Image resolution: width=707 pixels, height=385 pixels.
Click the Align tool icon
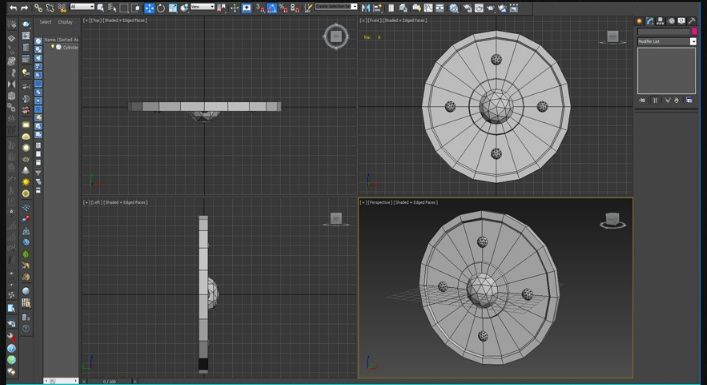point(377,8)
